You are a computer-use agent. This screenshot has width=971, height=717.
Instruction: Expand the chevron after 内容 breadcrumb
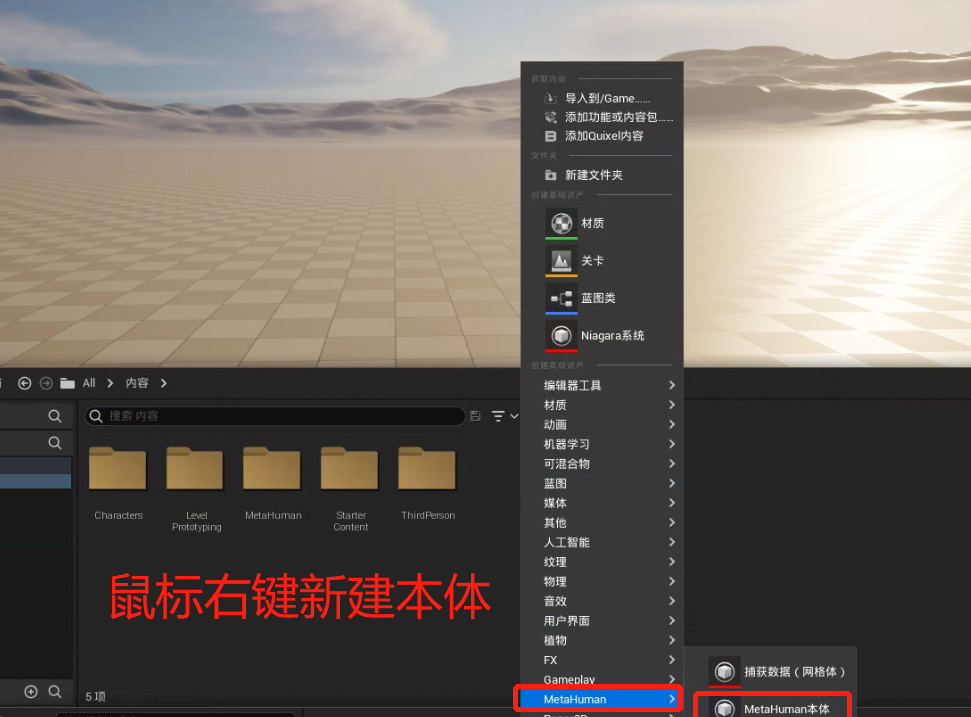point(163,383)
